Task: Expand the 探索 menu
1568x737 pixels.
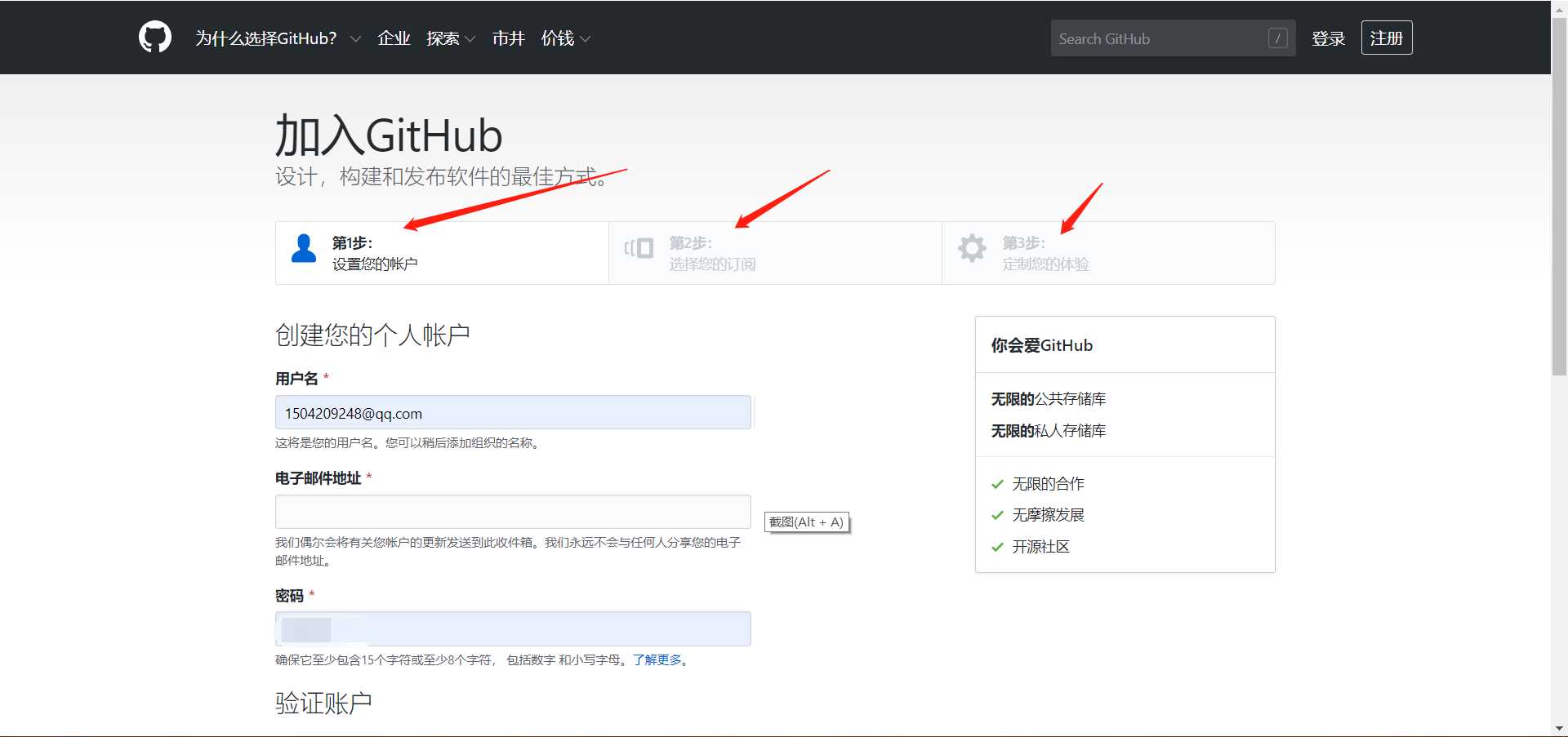Action: [x=451, y=38]
